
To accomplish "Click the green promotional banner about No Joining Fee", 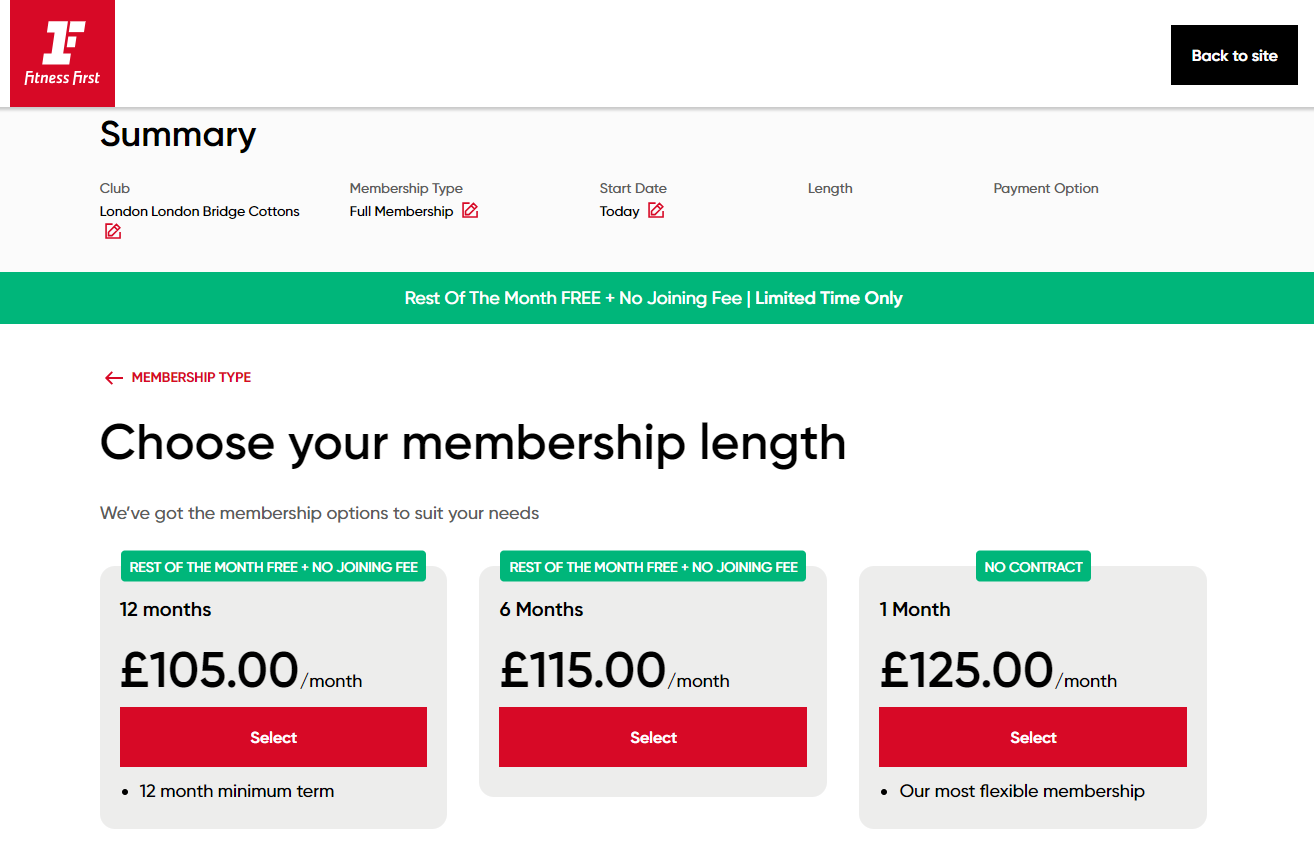I will pyautogui.click(x=657, y=297).
